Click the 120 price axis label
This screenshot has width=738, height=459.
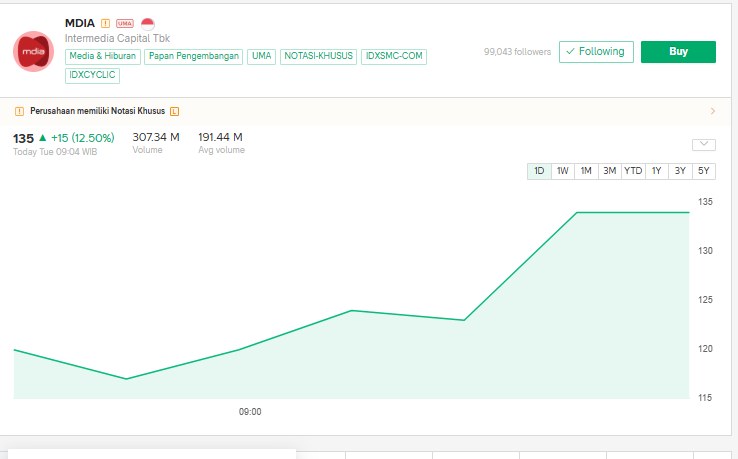point(705,349)
